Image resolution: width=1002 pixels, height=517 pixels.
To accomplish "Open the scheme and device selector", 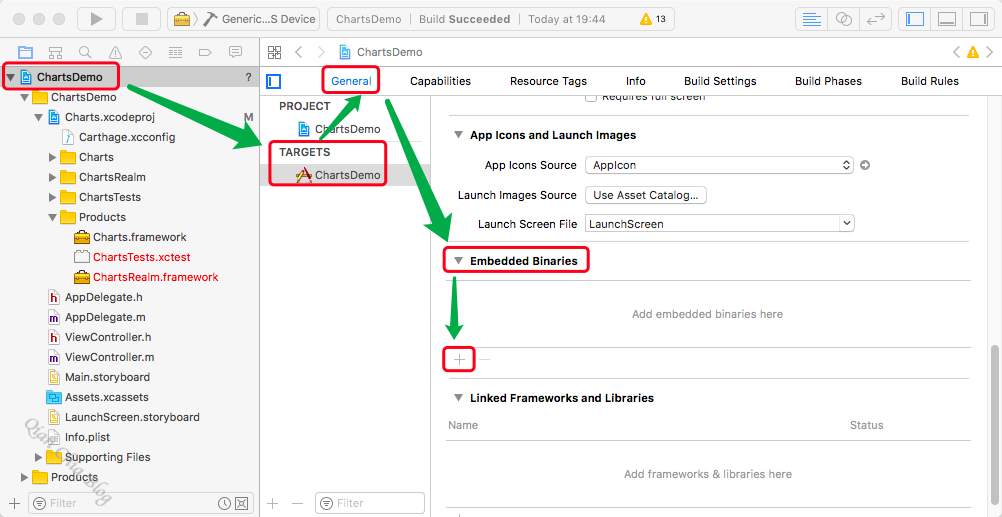I will click(244, 19).
